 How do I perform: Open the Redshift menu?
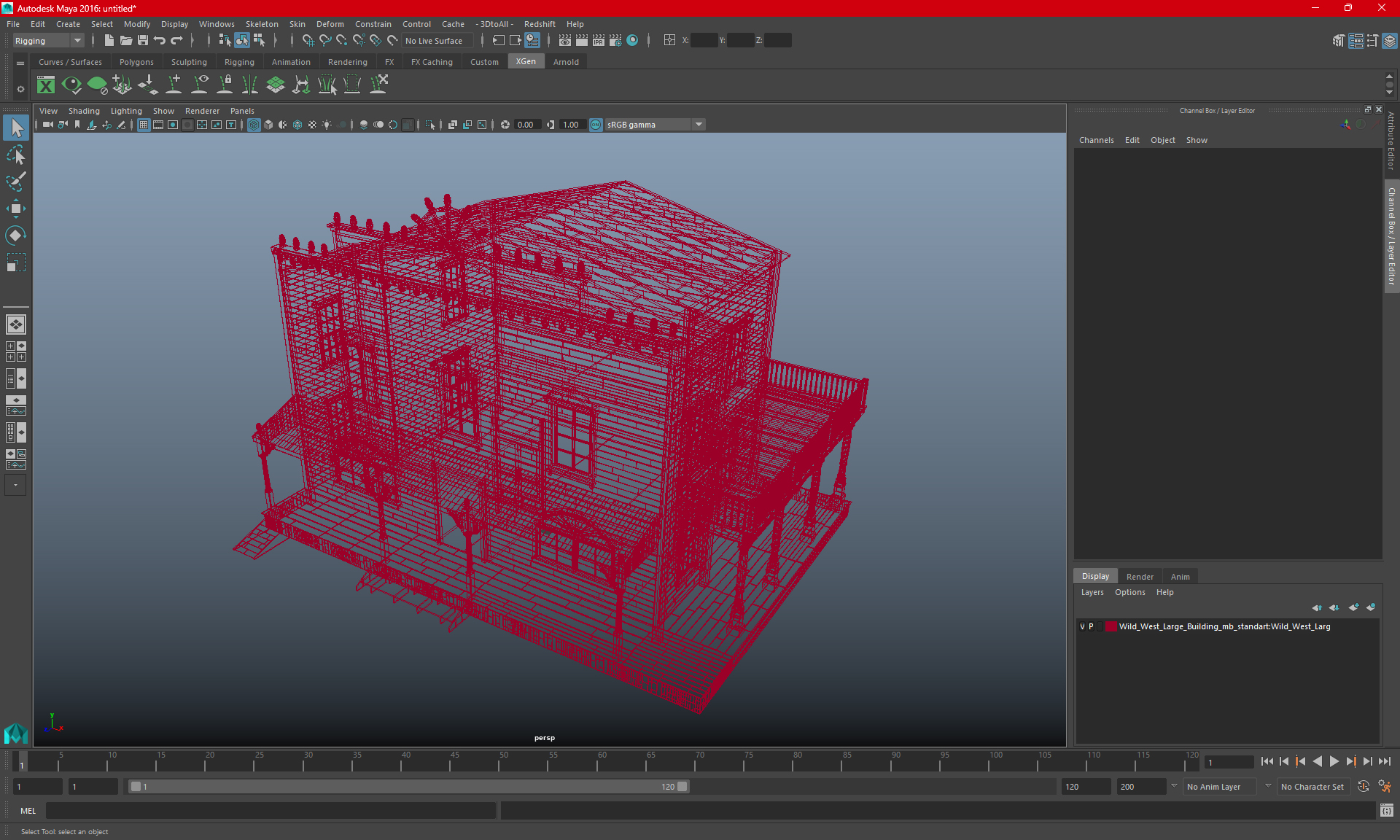(540, 24)
